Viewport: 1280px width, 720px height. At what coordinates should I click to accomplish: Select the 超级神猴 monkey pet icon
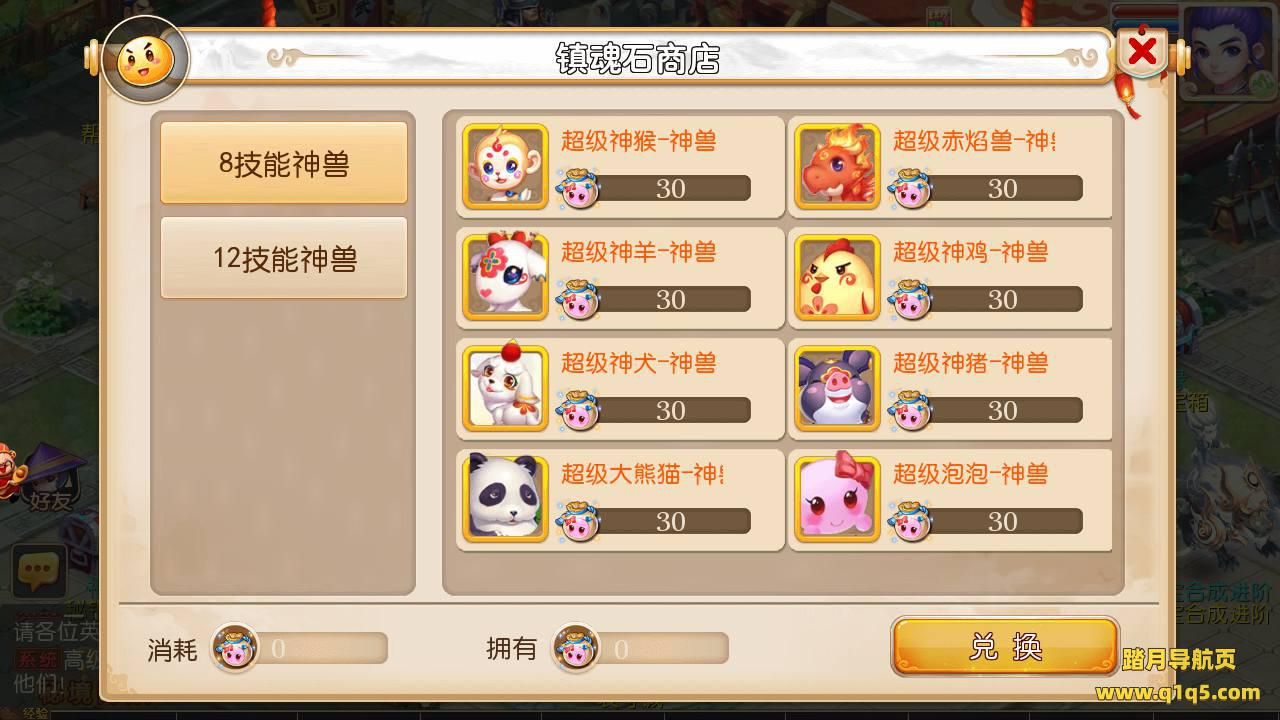click(506, 166)
